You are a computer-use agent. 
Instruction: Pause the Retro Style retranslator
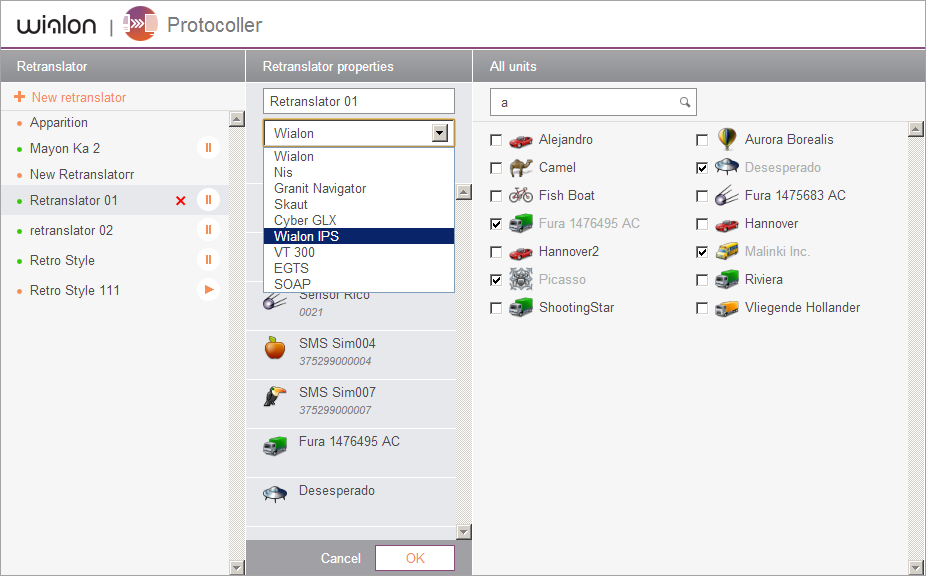click(x=208, y=259)
